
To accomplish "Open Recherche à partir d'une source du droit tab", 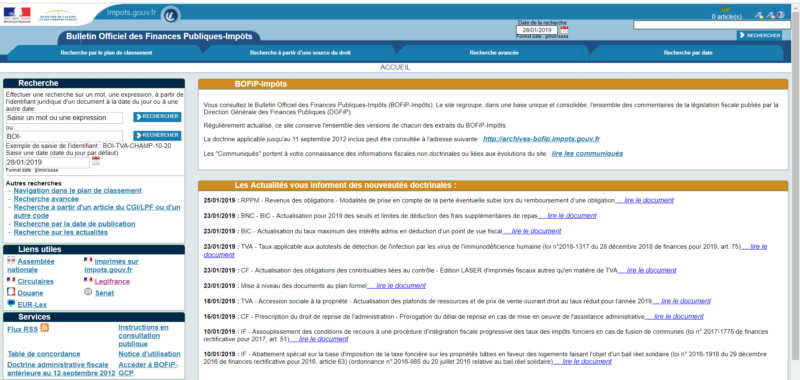I will coord(300,53).
